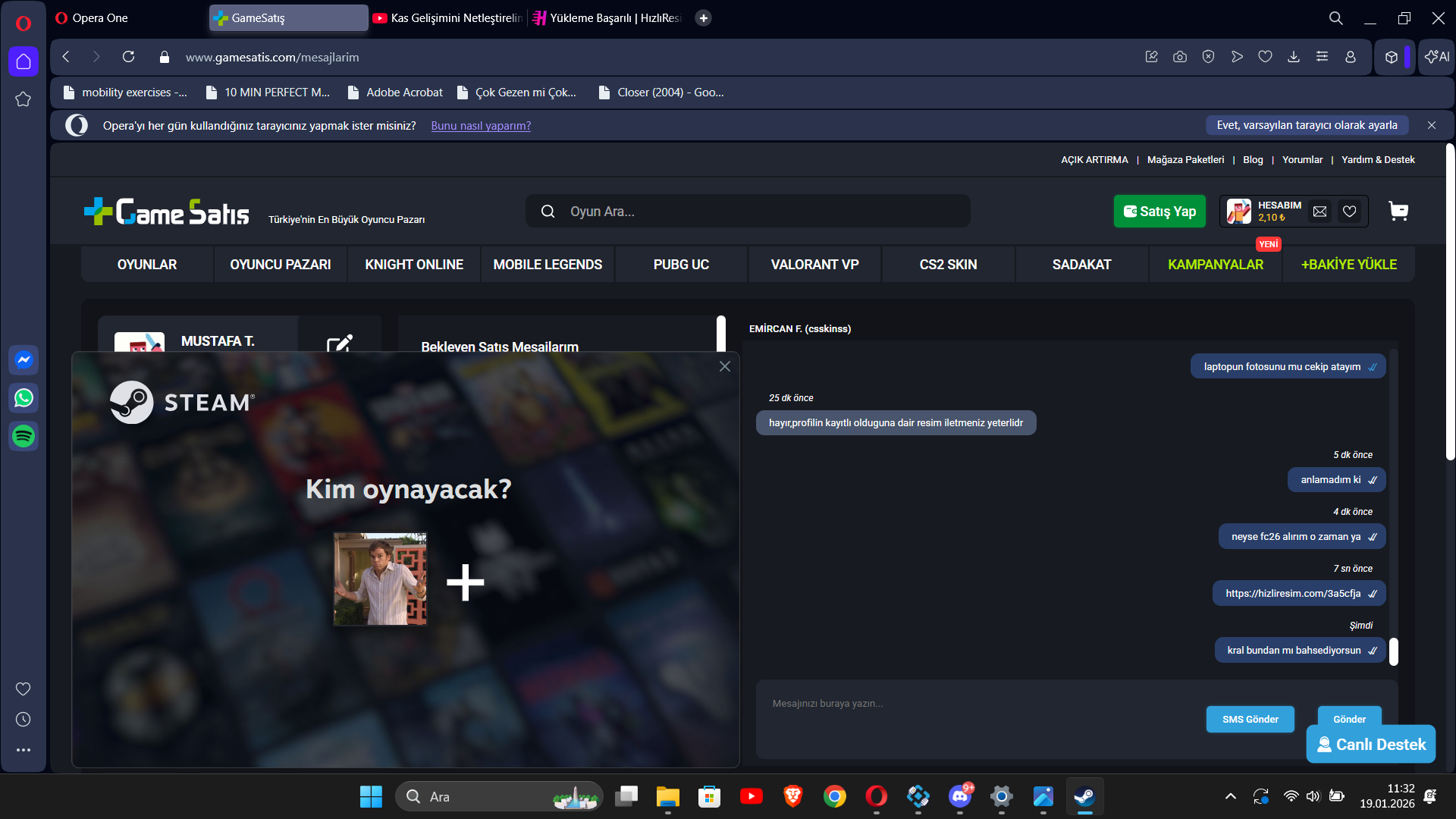
Task: Open Discord from the taskbar
Action: click(960, 796)
